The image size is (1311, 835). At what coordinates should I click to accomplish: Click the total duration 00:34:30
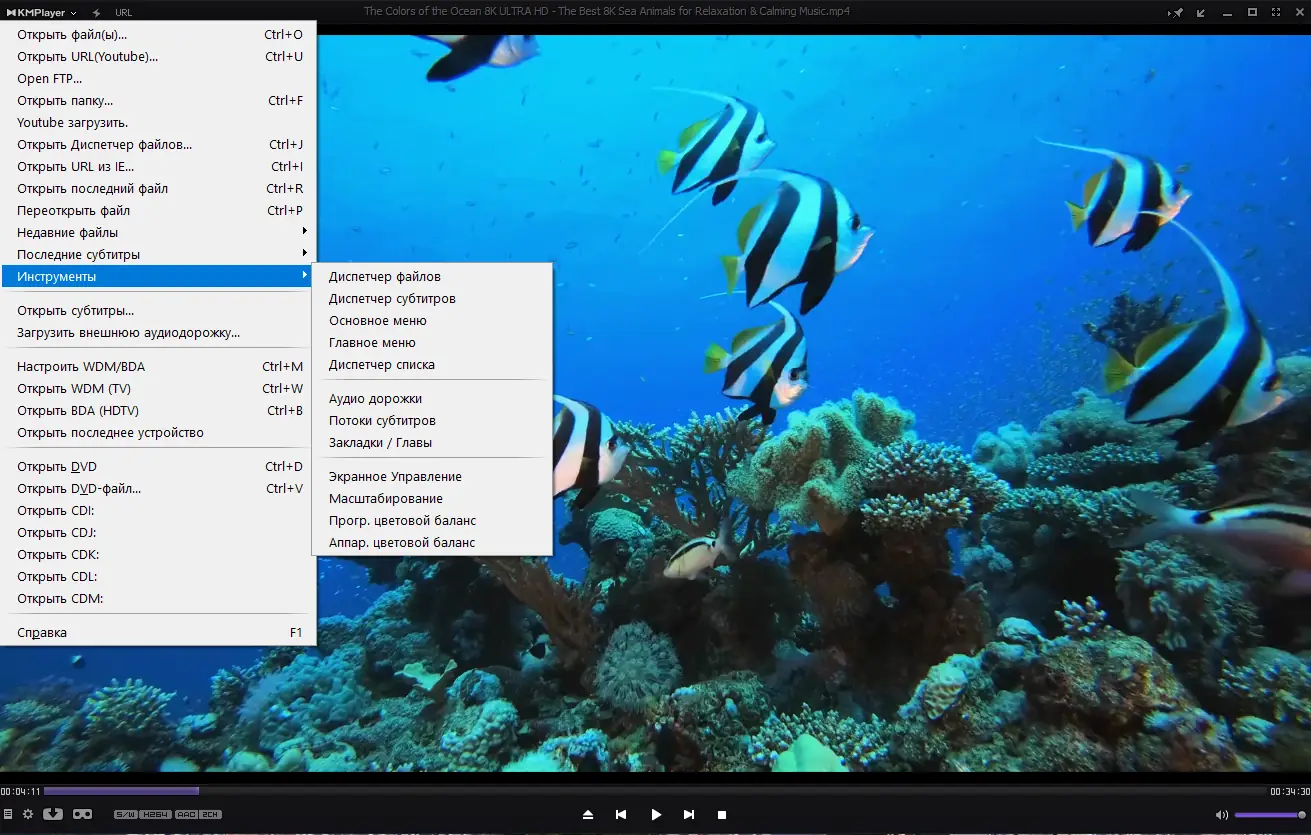point(1290,791)
